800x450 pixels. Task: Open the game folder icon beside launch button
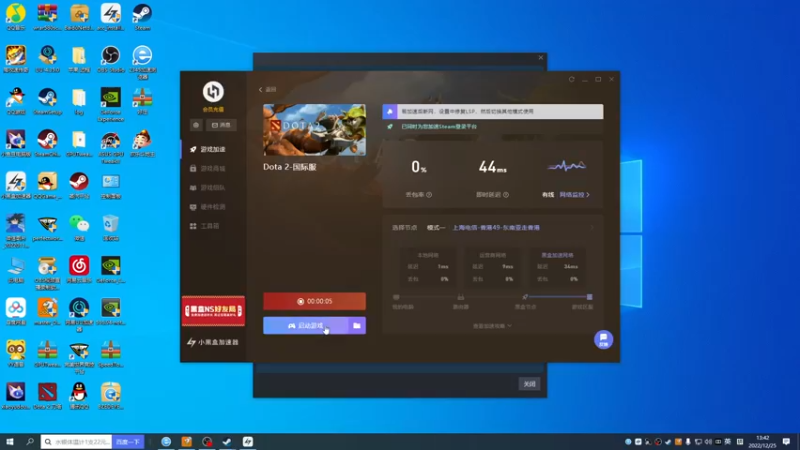[x=357, y=326]
